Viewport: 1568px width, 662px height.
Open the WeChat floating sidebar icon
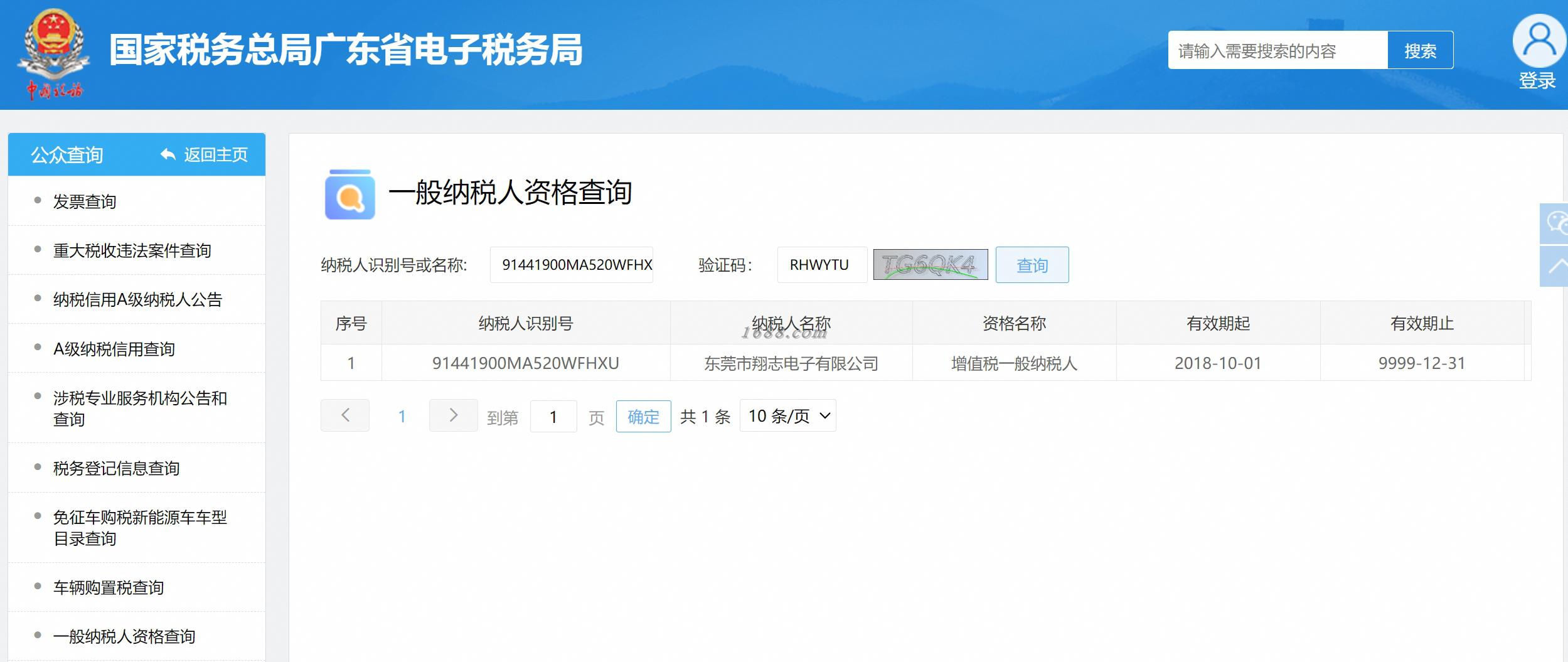[1554, 223]
